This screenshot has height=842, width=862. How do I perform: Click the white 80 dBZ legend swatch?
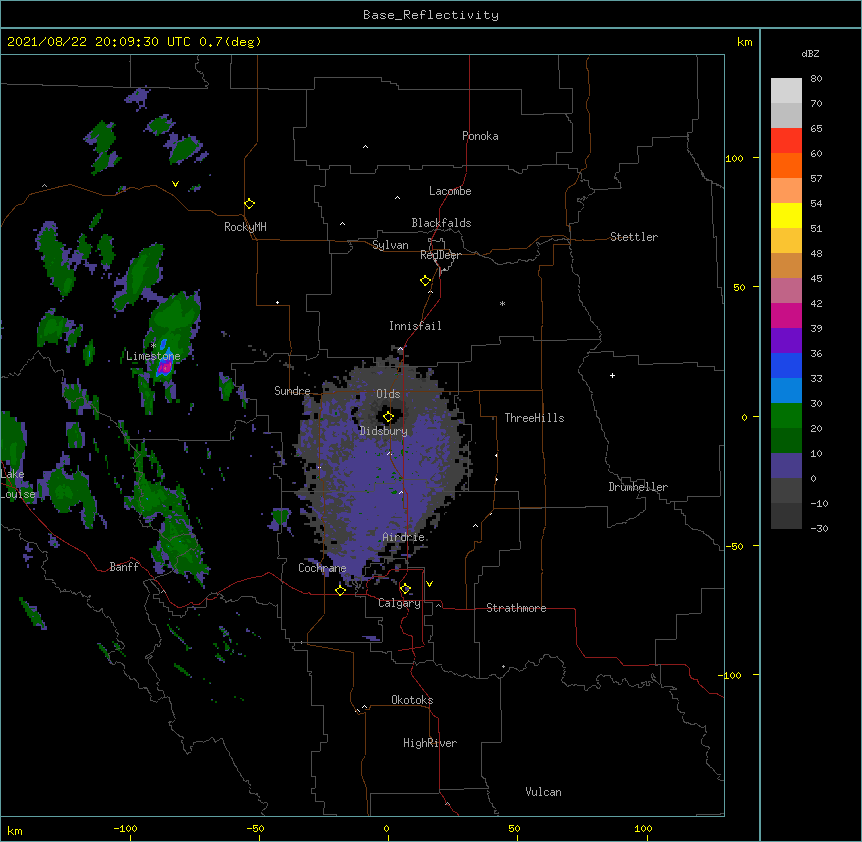[x=786, y=90]
